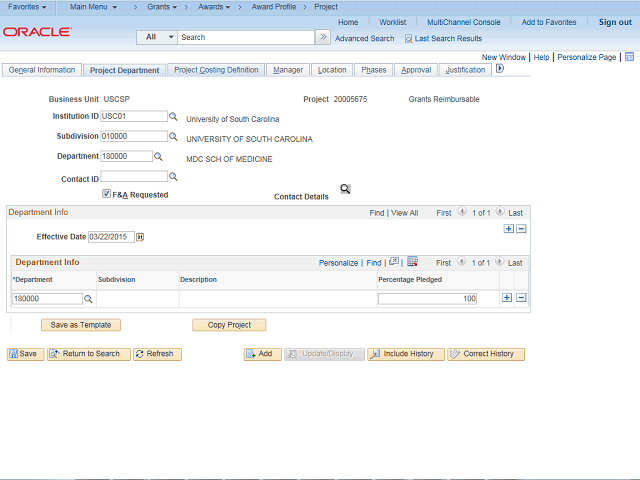Click Personalize link in Department grid
This screenshot has height=480, width=640.
tap(338, 263)
